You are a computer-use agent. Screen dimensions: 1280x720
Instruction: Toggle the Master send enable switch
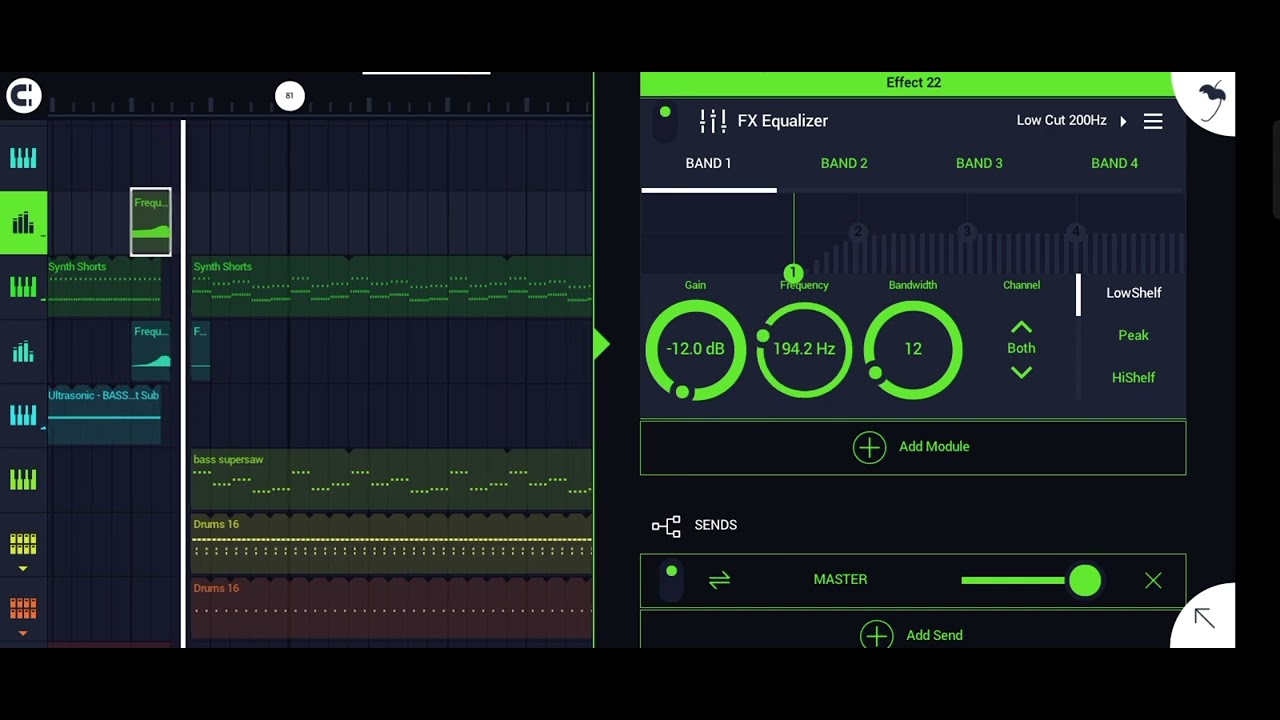pyautogui.click(x=671, y=580)
